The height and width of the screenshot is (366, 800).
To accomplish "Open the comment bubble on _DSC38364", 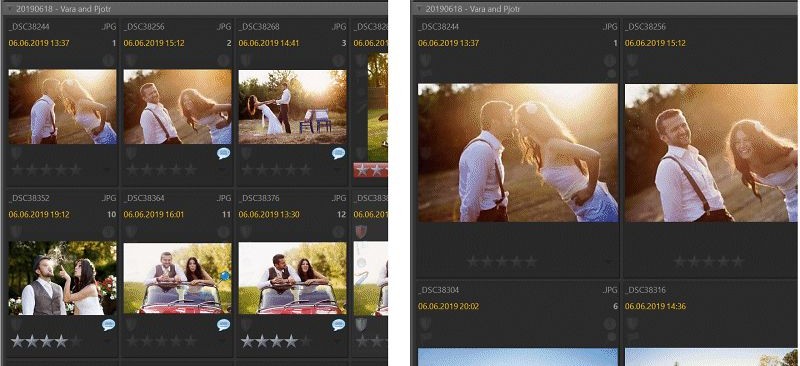I will (x=223, y=325).
